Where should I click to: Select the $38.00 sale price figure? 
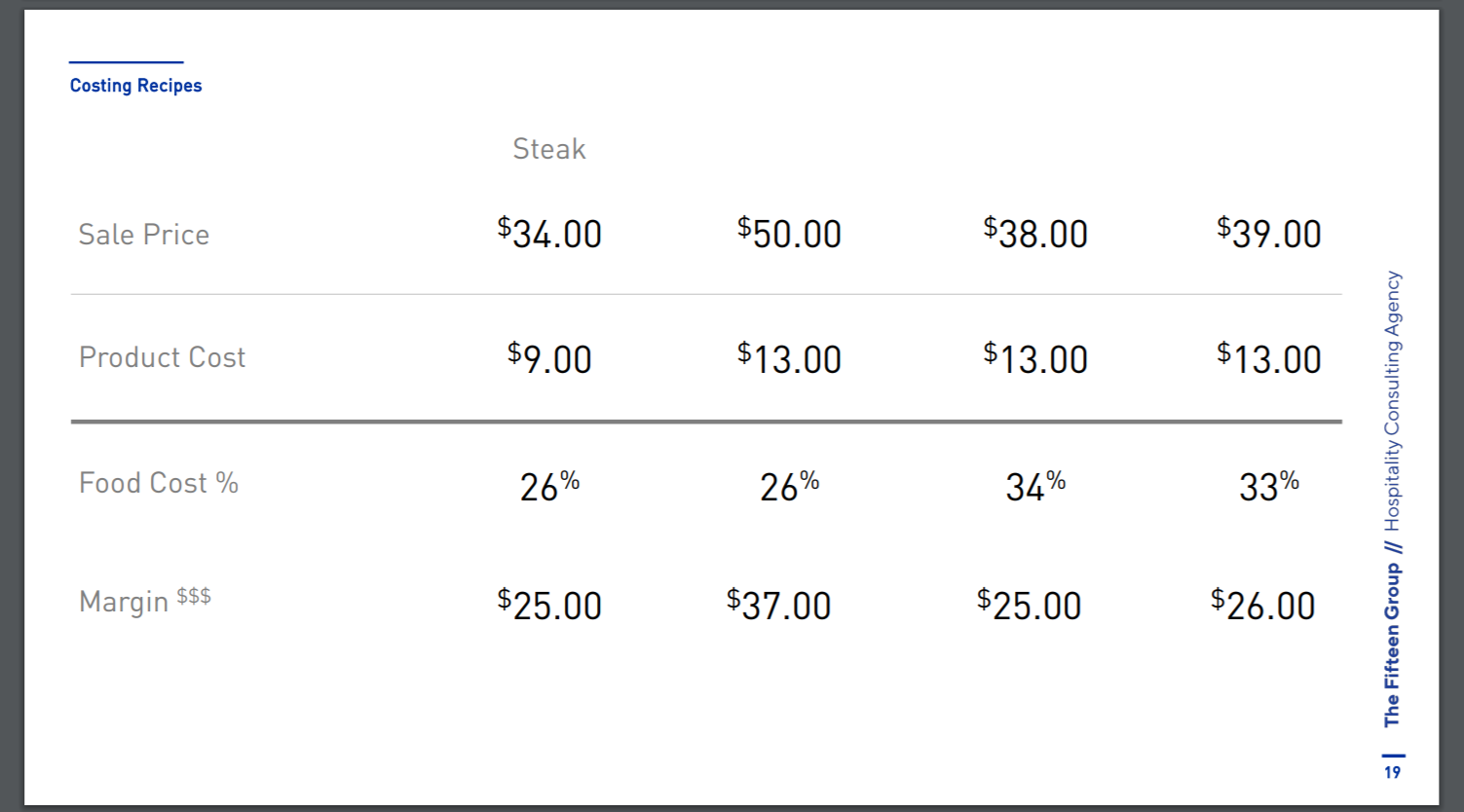(x=1035, y=234)
